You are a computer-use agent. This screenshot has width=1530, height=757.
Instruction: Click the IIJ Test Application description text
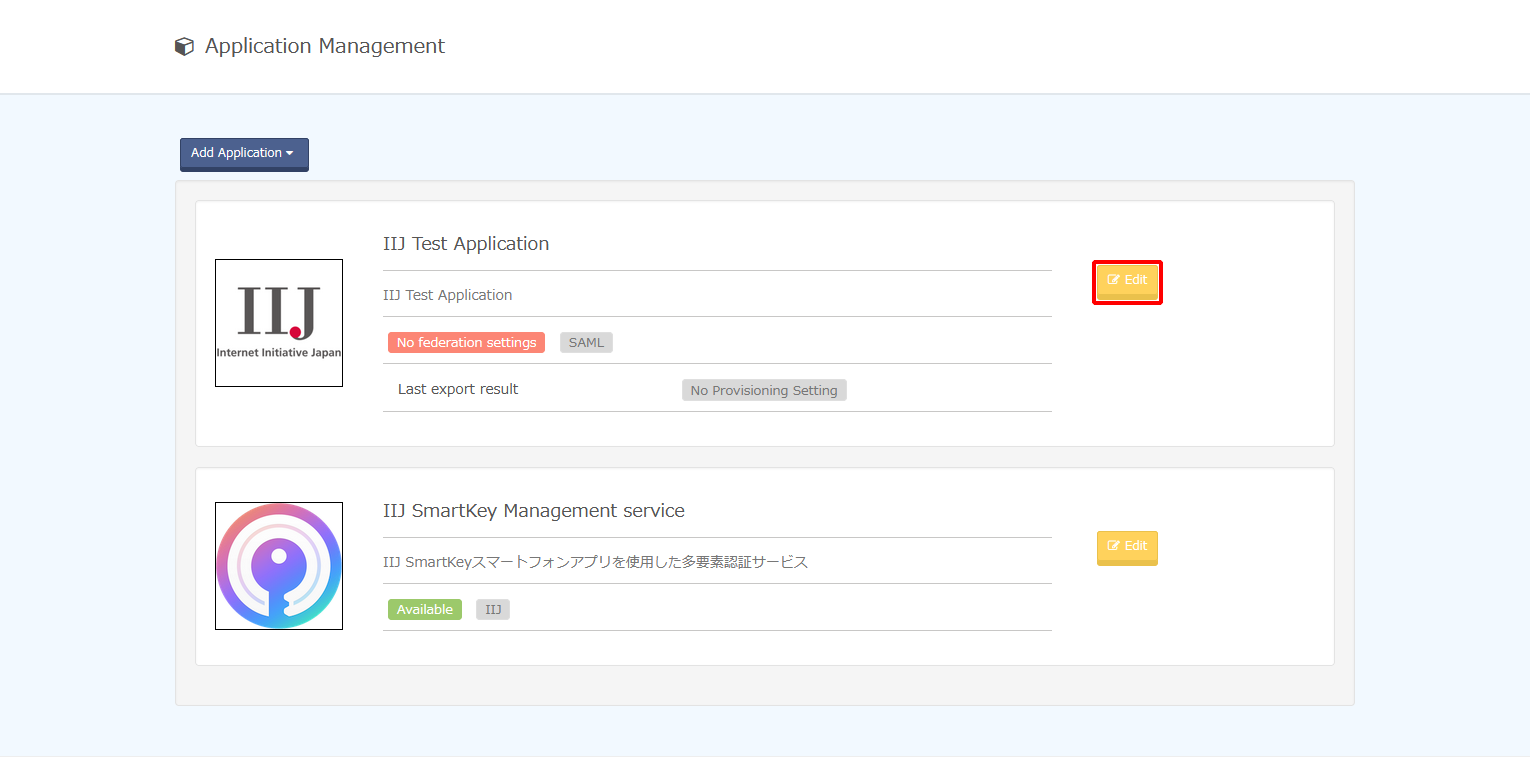pos(447,295)
